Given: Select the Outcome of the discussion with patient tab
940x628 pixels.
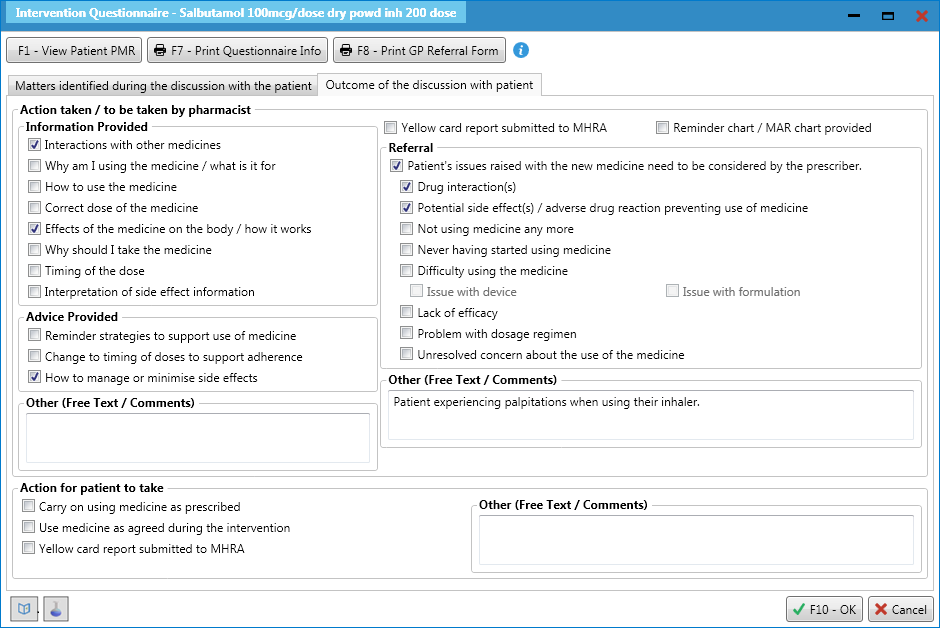Looking at the screenshot, I should pos(430,85).
